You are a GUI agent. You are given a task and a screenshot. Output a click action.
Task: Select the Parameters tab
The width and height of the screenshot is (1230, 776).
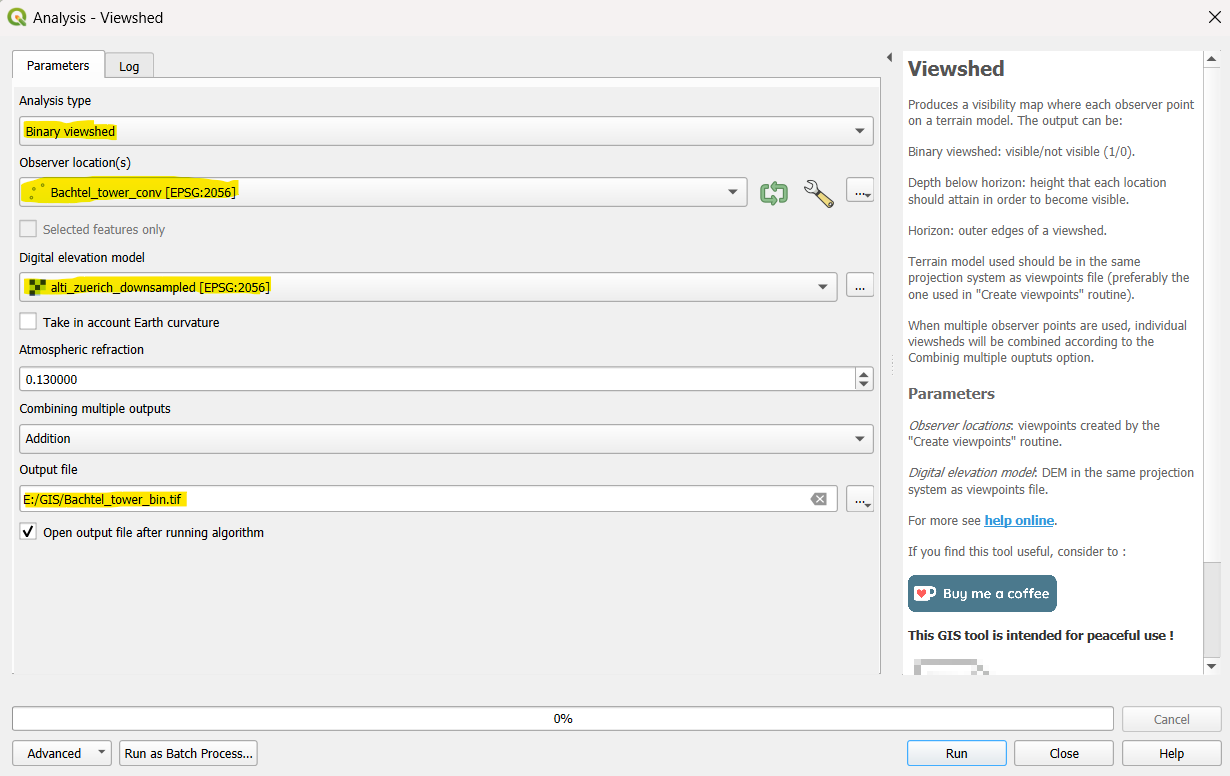point(57,65)
